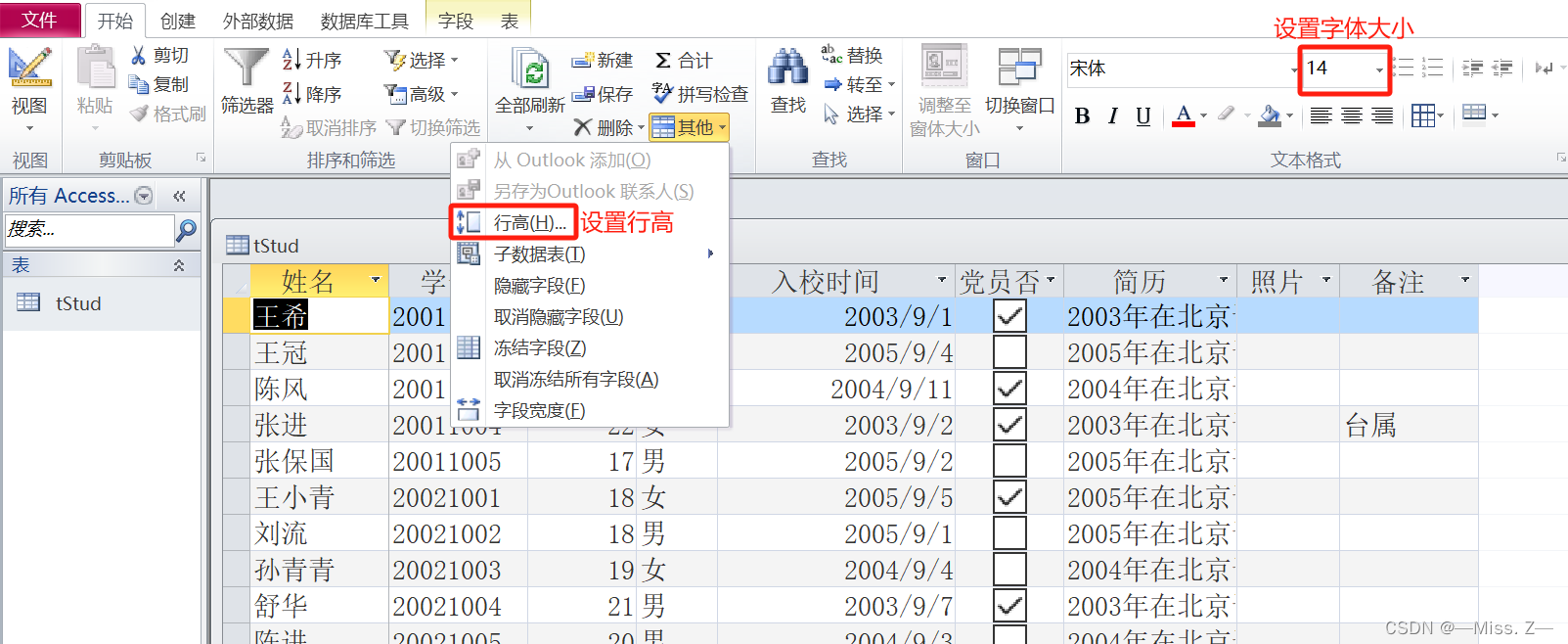Switch to 外部数据 ribbon tab

(x=258, y=21)
